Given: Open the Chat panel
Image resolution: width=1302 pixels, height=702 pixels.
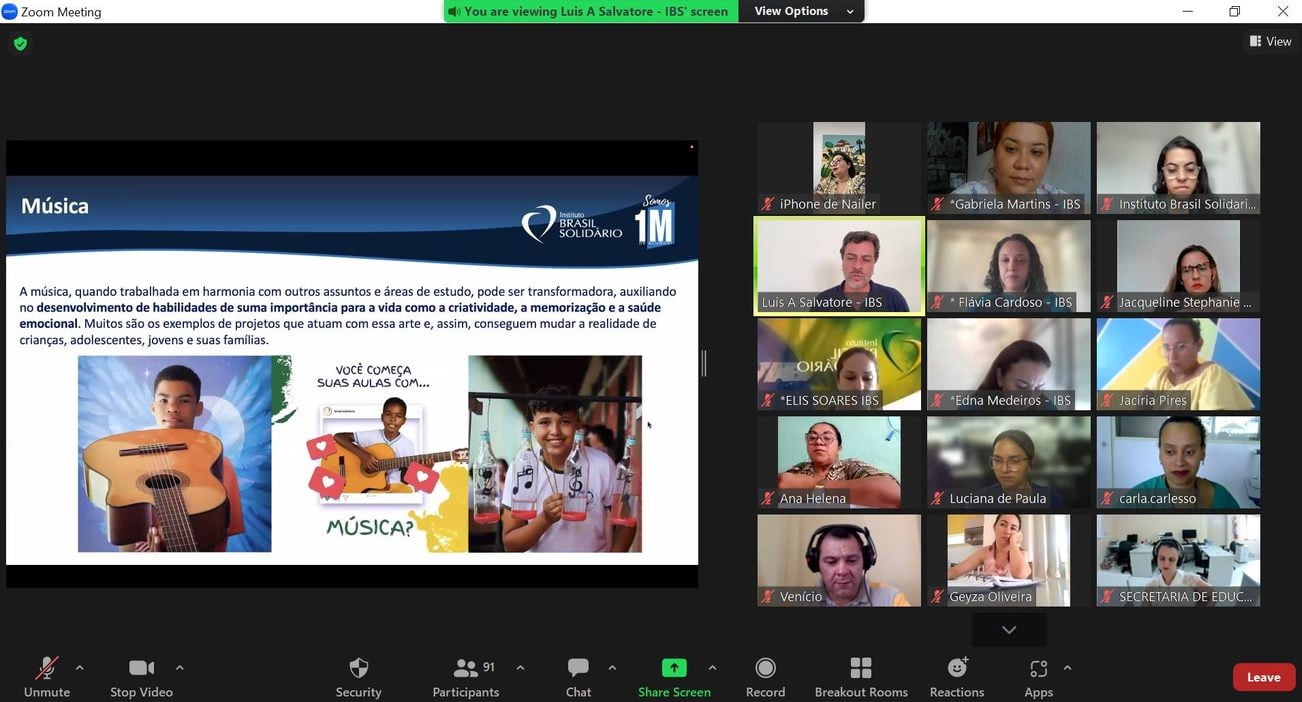Looking at the screenshot, I should (x=578, y=668).
